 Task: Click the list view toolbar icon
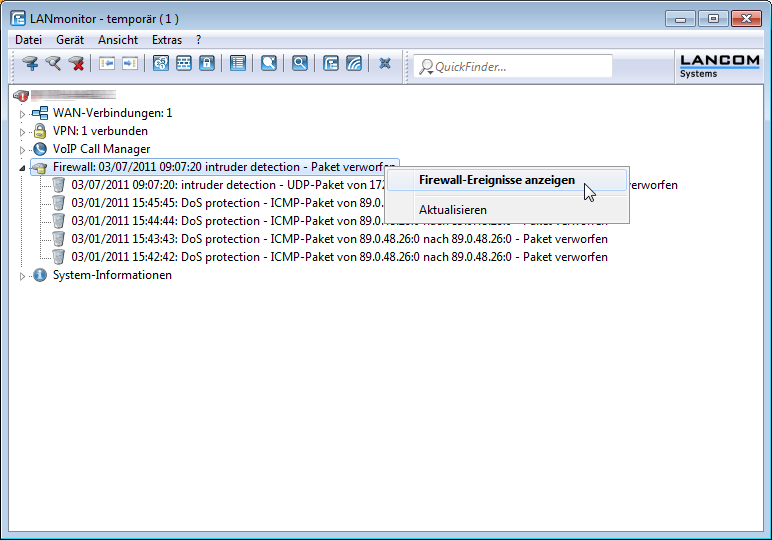pos(237,64)
